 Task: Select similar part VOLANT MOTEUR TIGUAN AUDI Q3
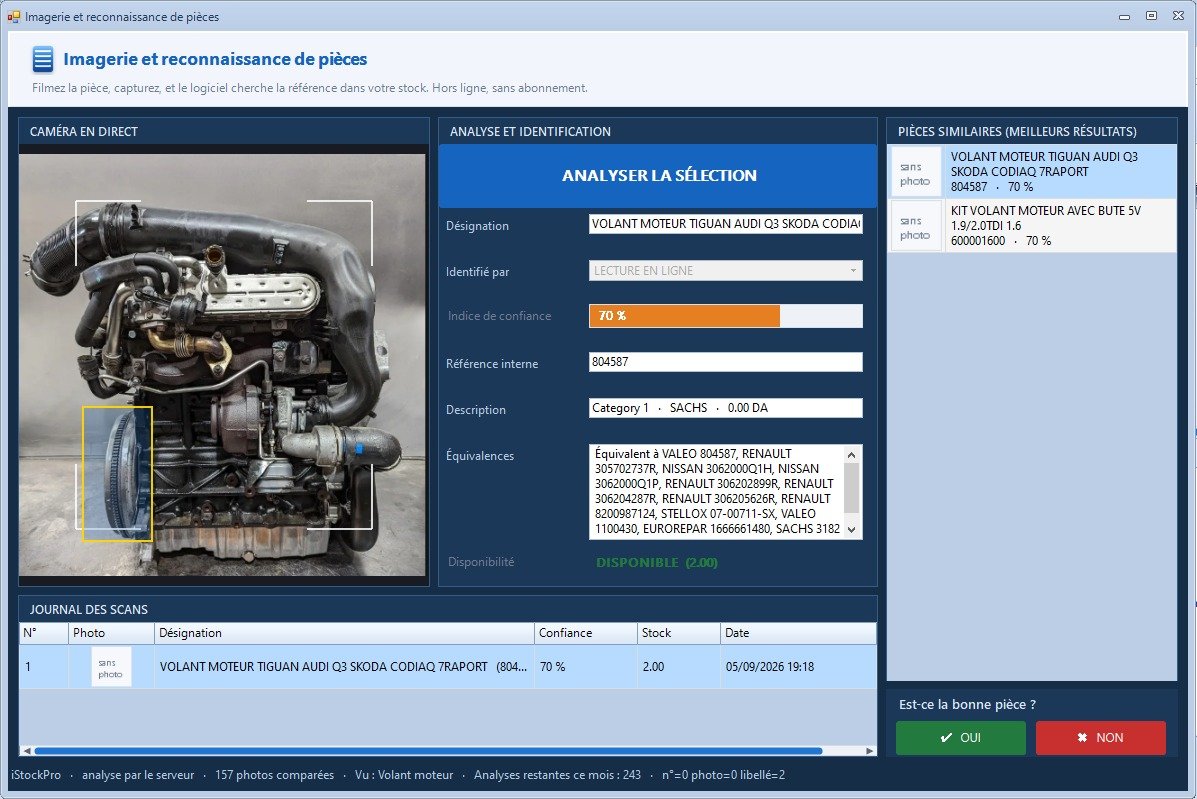1031,172
